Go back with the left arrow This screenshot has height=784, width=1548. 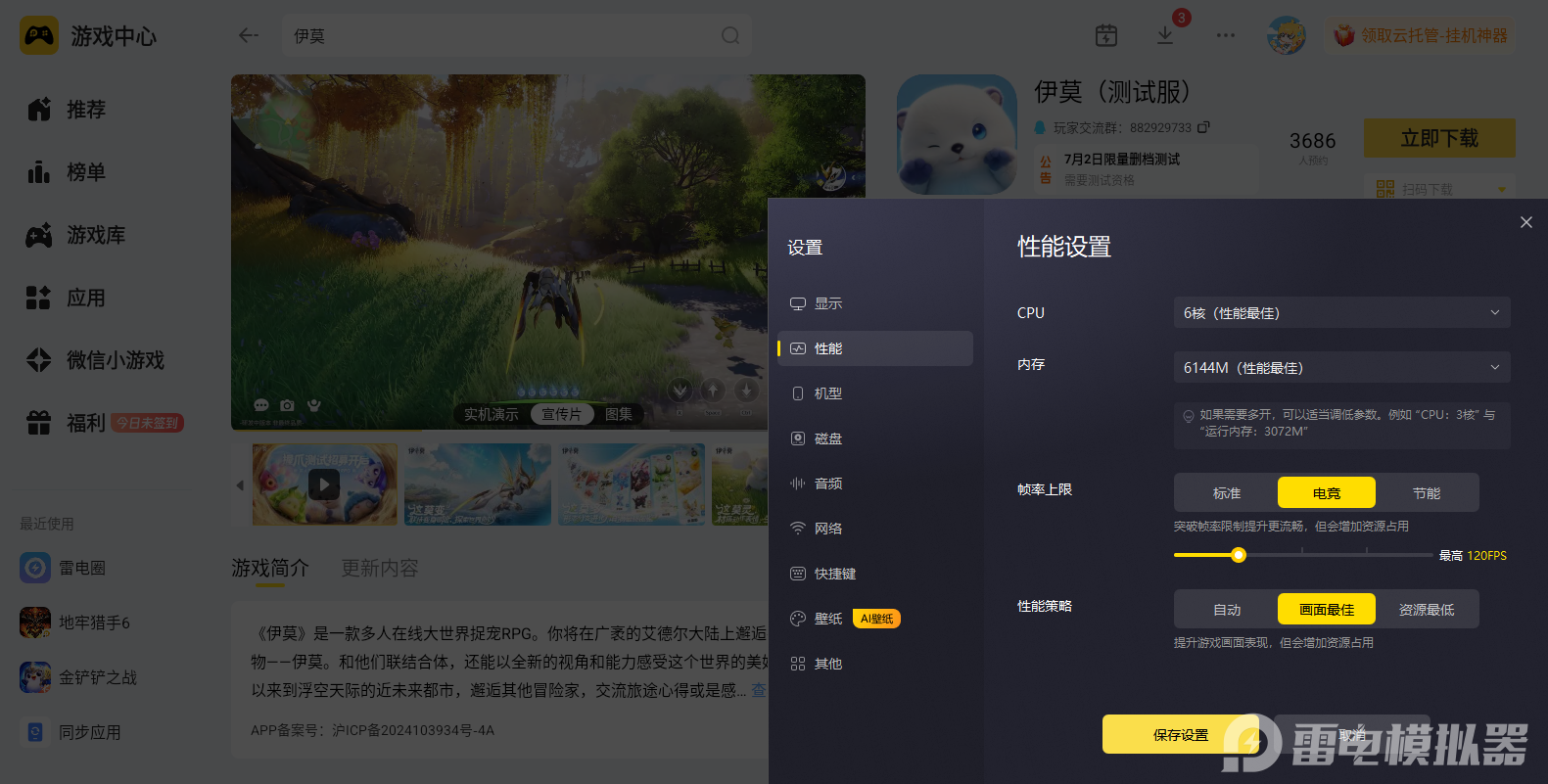coord(249,35)
